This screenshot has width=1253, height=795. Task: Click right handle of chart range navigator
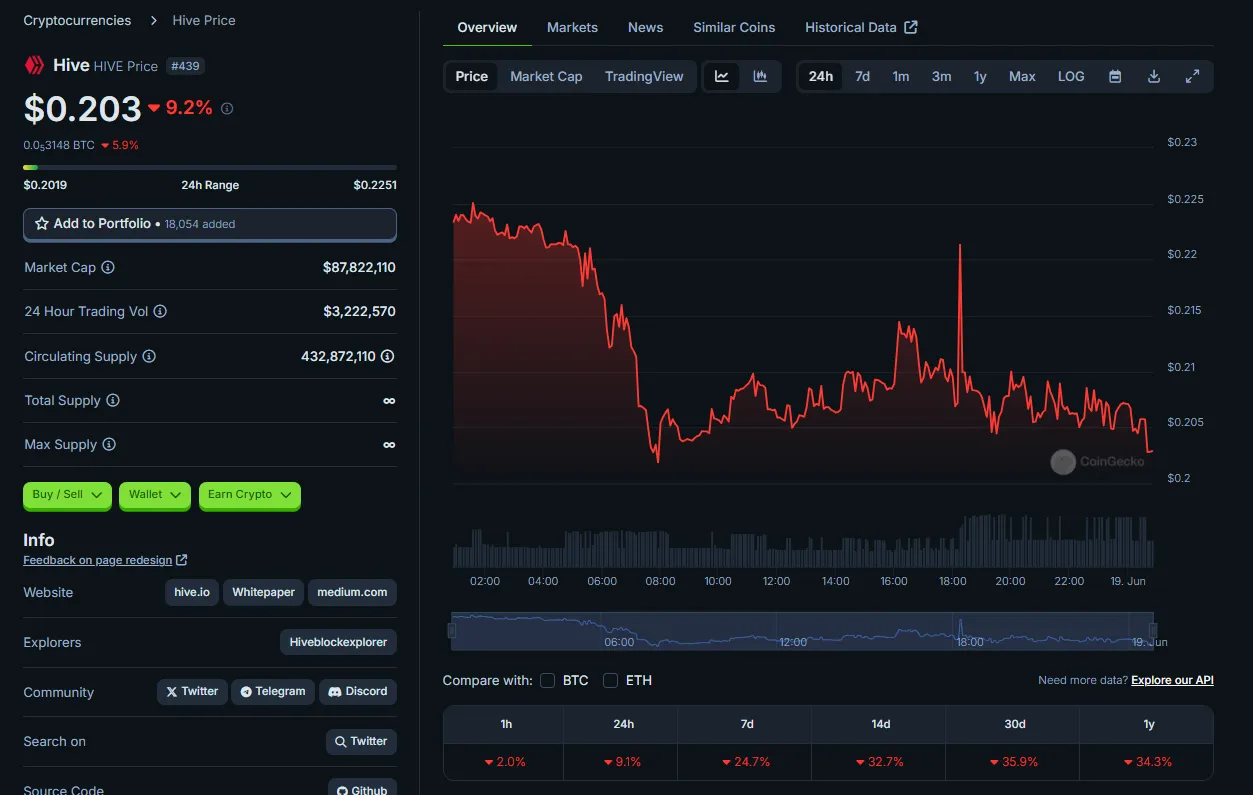(x=1153, y=631)
